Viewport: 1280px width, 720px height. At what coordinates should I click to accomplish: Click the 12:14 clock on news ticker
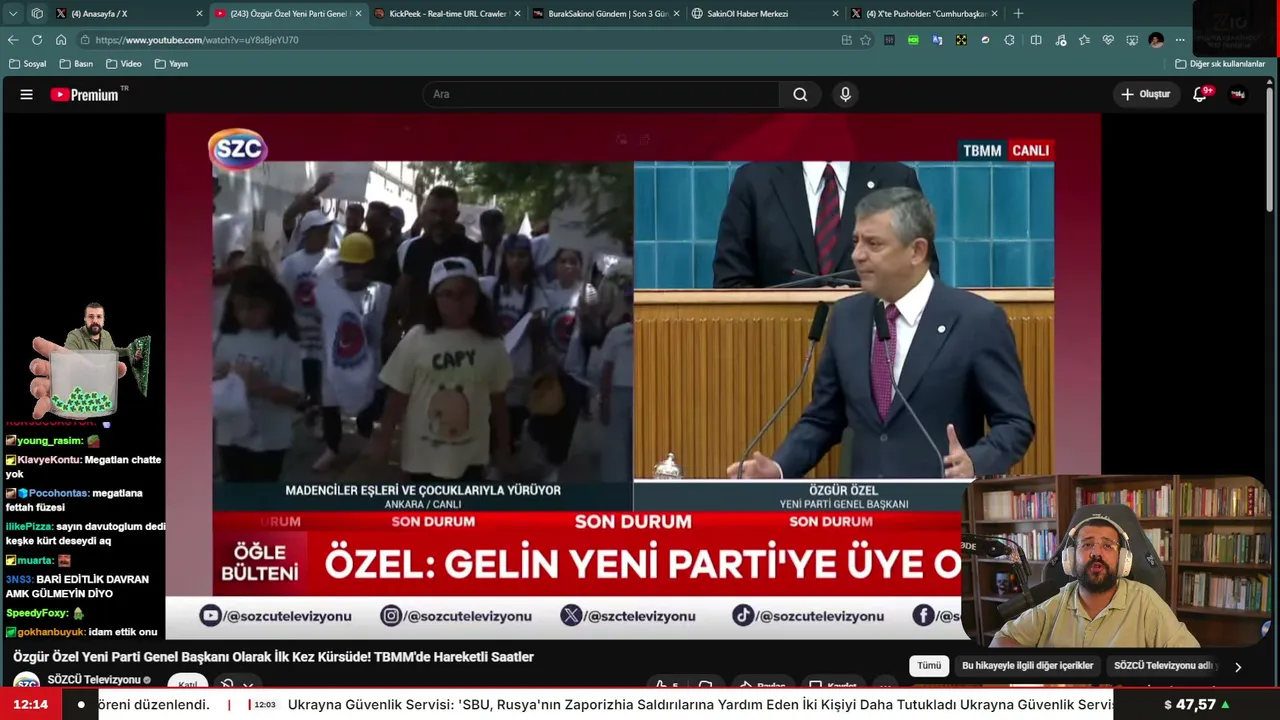click(x=30, y=705)
